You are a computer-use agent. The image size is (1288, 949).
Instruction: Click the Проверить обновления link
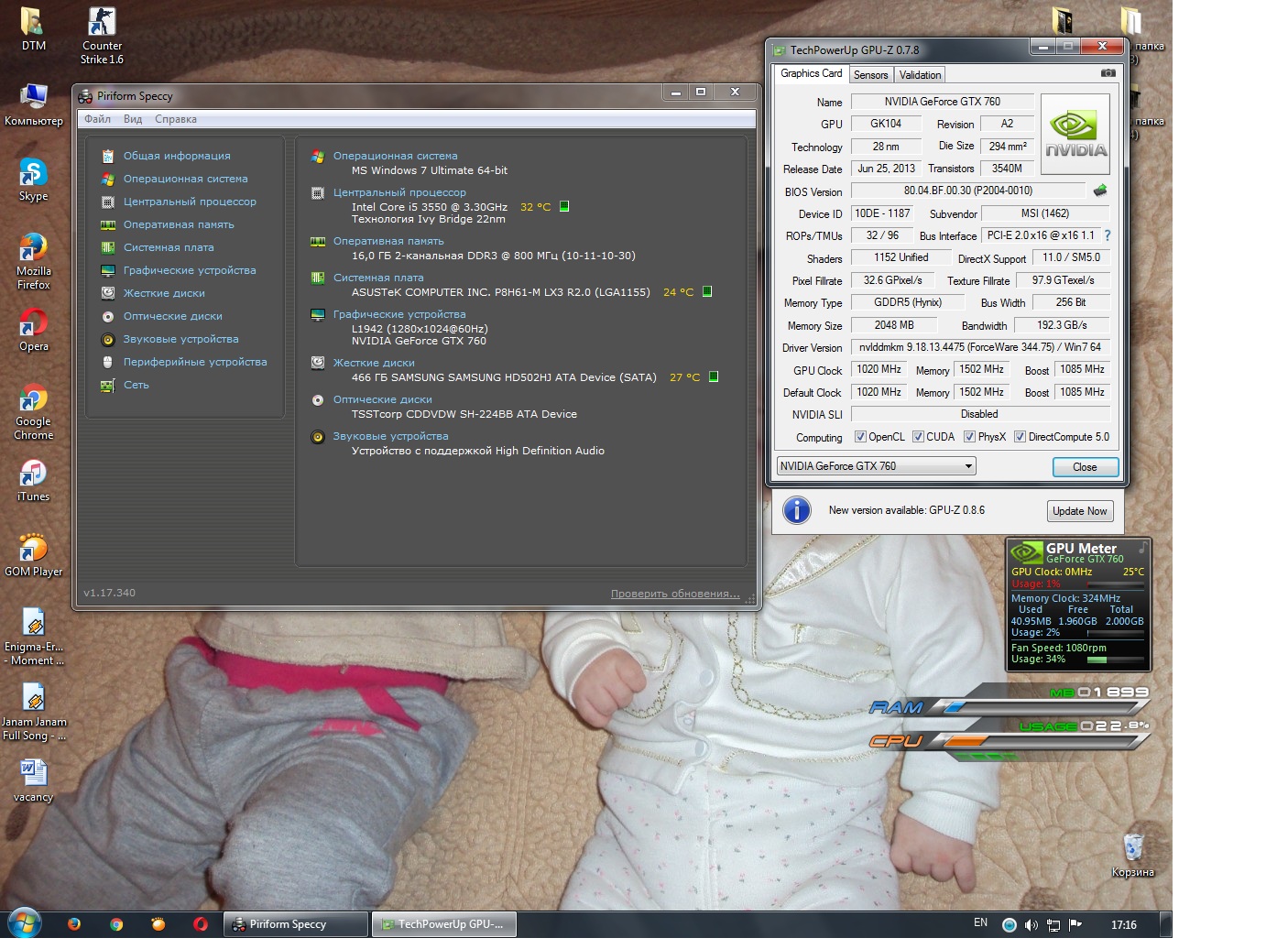(x=675, y=594)
